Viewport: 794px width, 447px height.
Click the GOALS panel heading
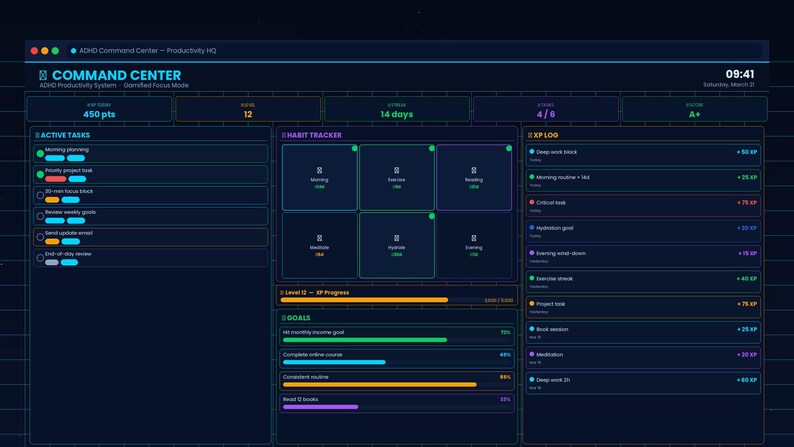click(298, 318)
